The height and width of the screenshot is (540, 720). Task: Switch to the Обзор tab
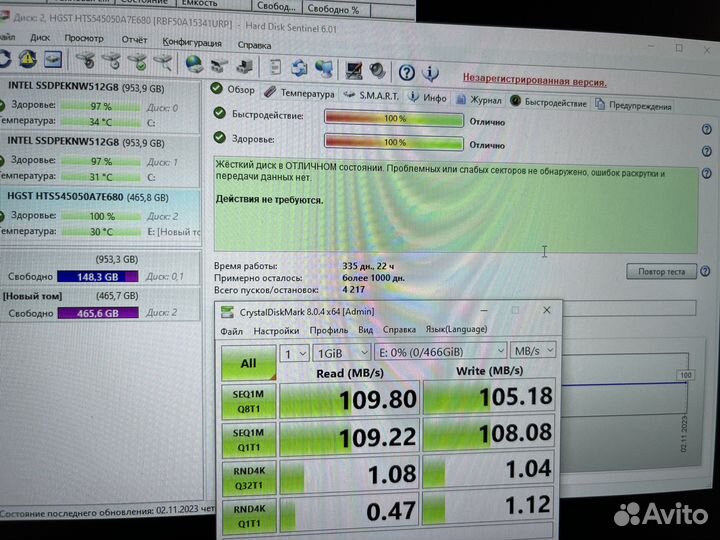(233, 90)
